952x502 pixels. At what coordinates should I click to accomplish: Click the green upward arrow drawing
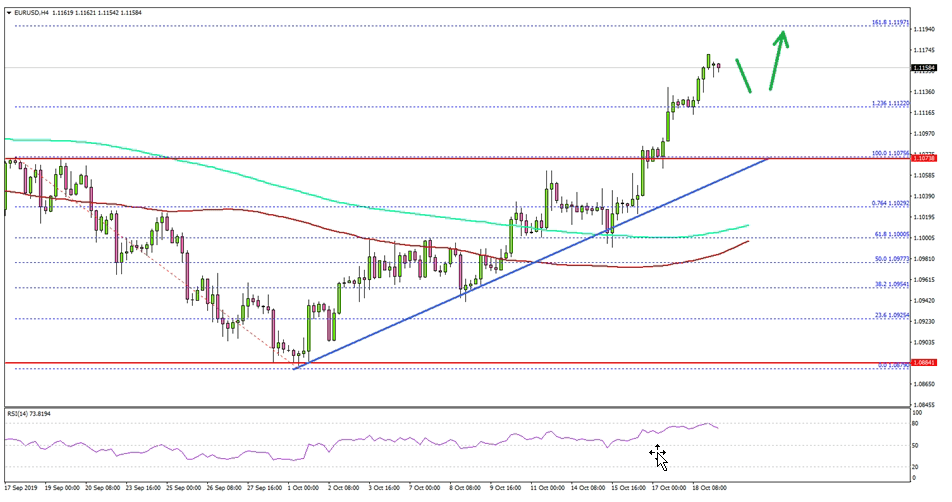click(x=778, y=60)
